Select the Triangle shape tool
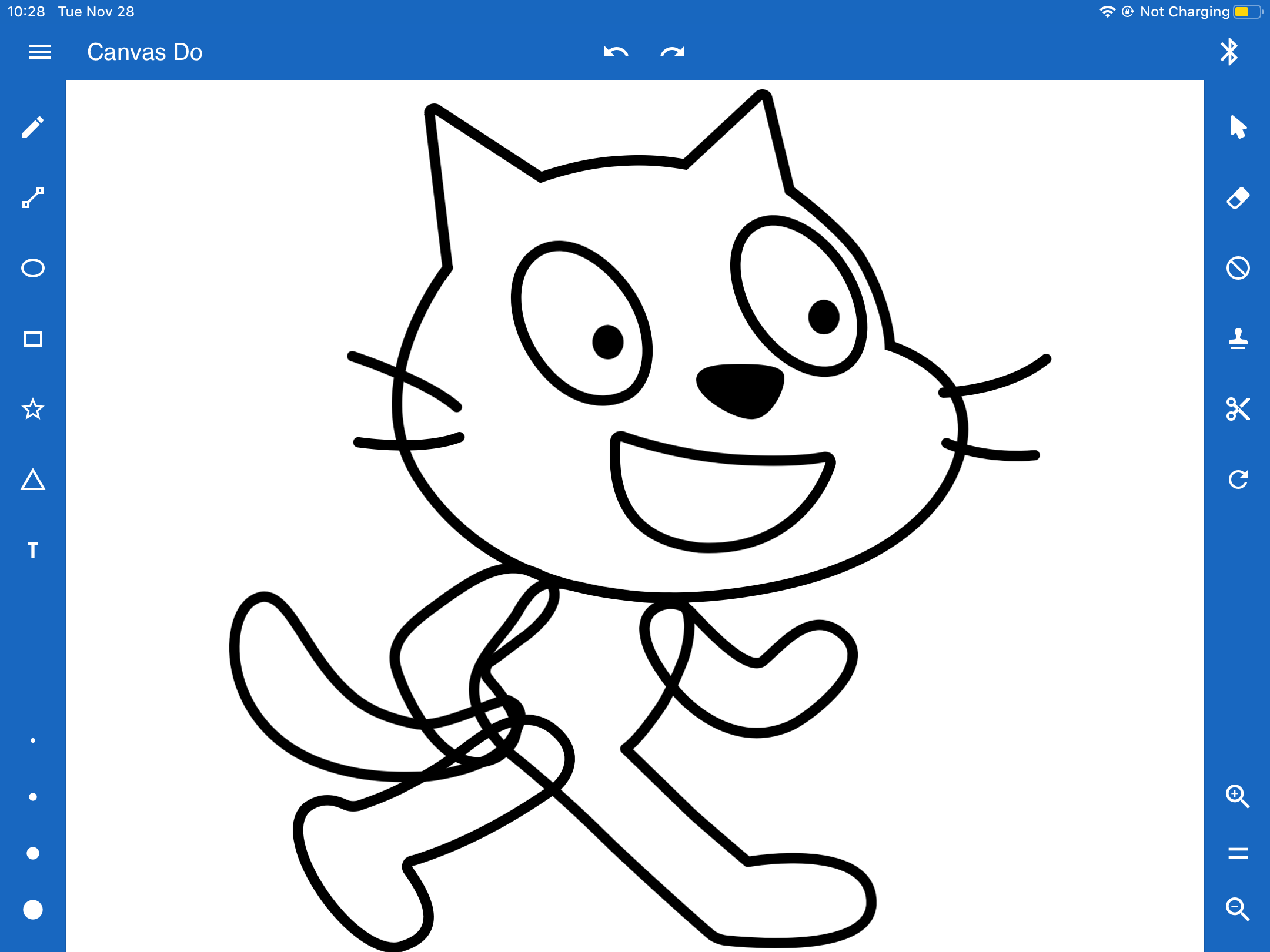The height and width of the screenshot is (952, 1270). tap(34, 481)
